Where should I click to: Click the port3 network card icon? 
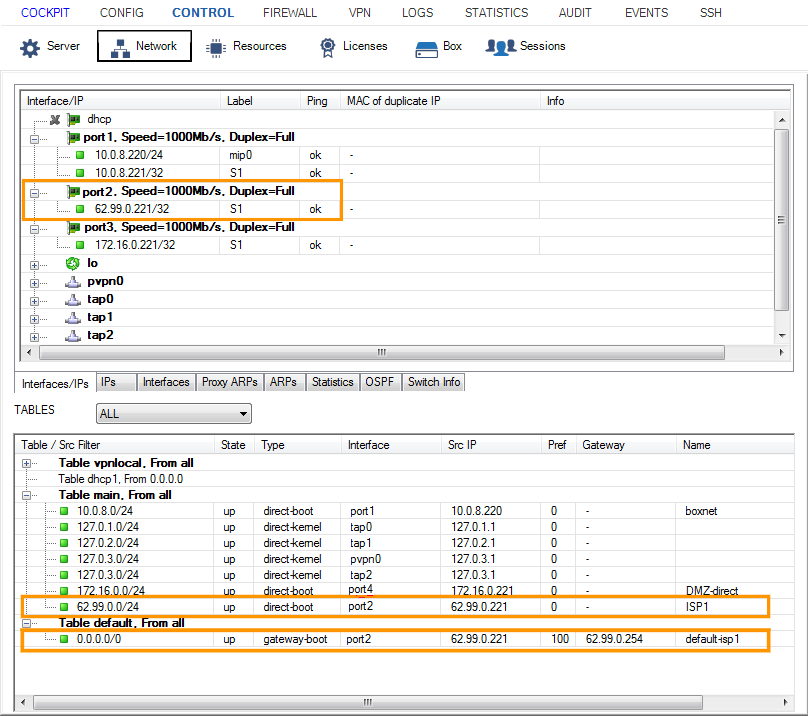coord(74,227)
